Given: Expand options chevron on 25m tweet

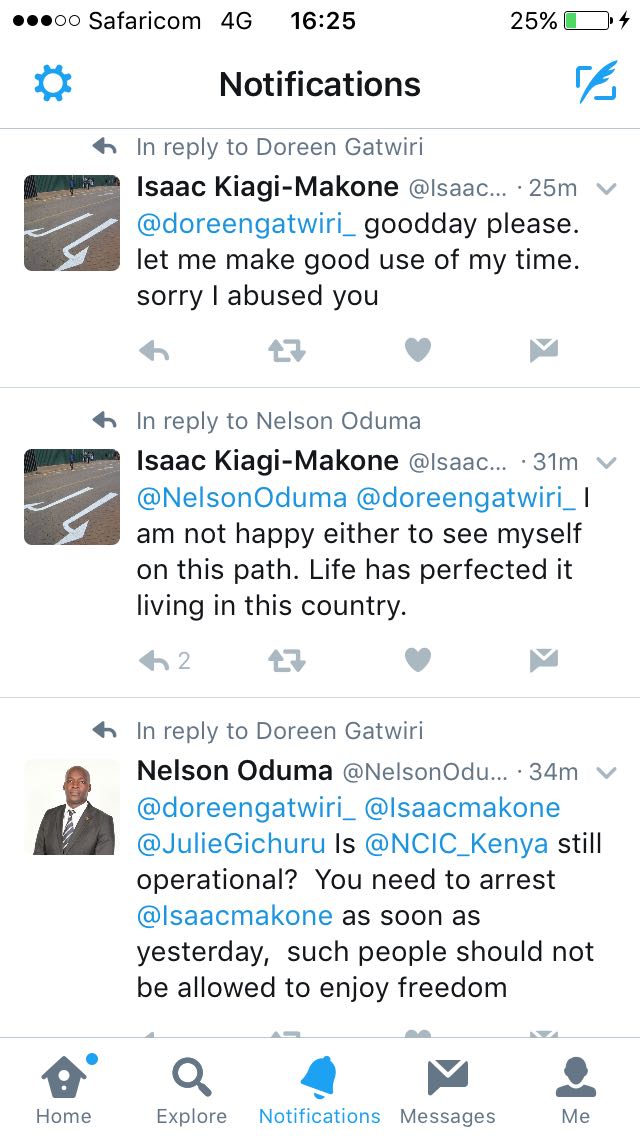Looking at the screenshot, I should (606, 189).
